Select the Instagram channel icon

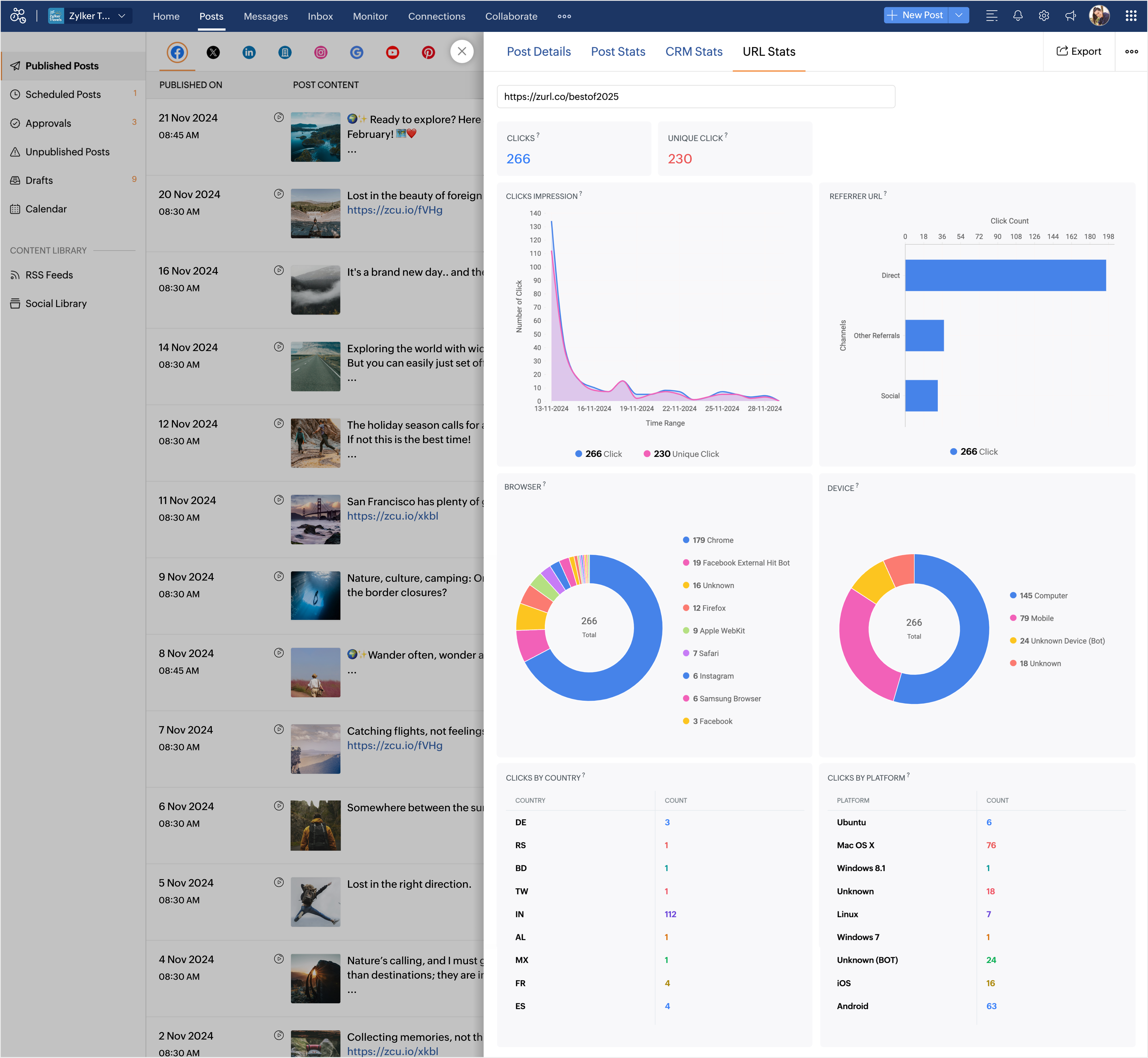pyautogui.click(x=321, y=53)
